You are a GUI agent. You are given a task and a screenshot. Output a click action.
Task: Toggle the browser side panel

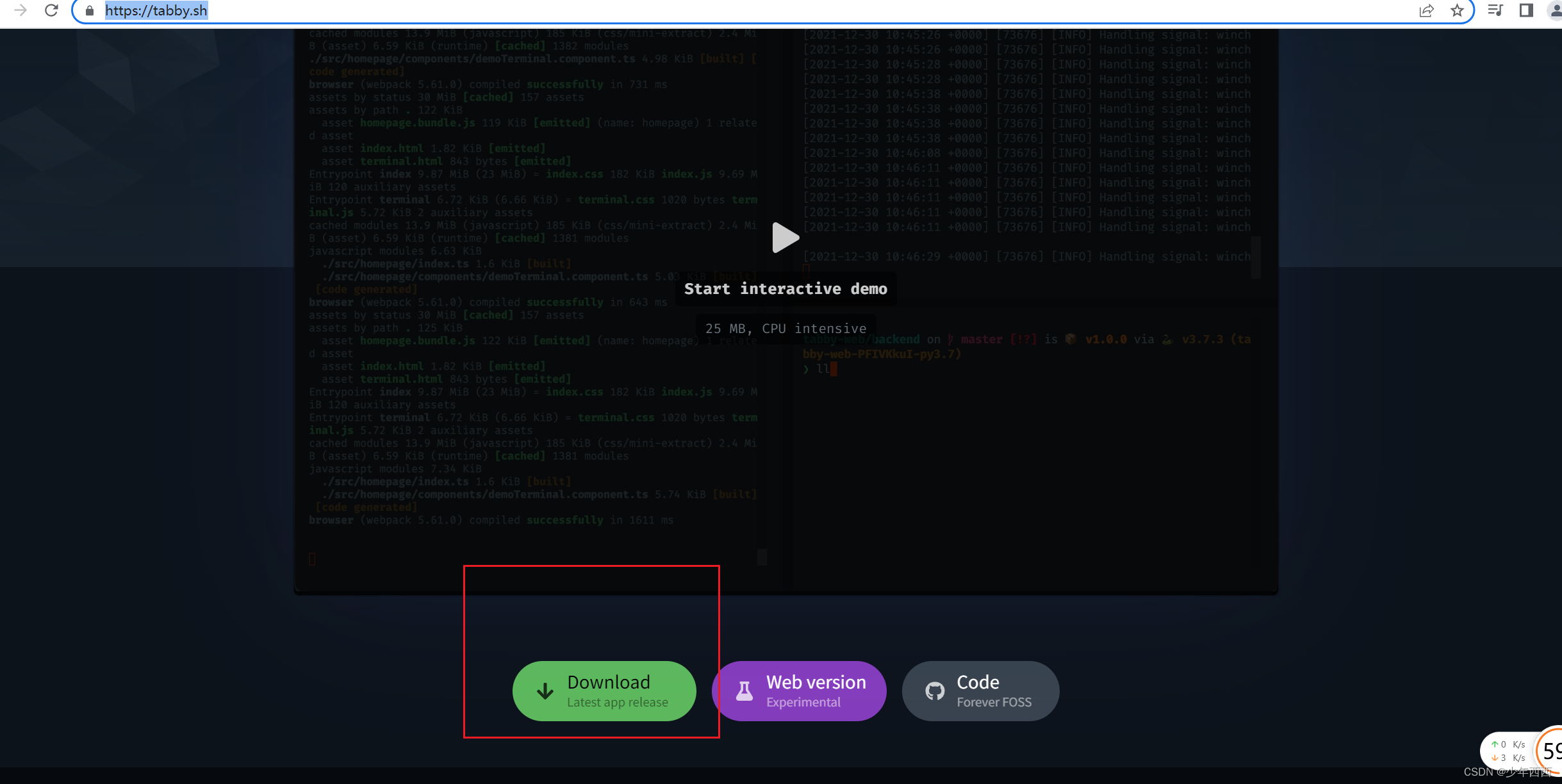(x=1526, y=10)
